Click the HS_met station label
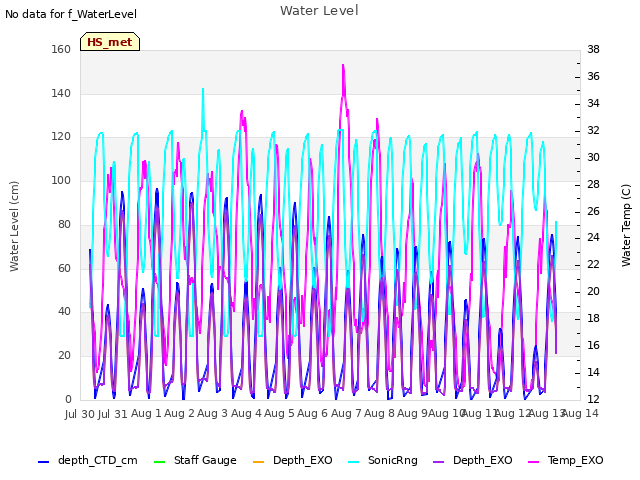Viewport: 640px width, 480px height. point(110,42)
